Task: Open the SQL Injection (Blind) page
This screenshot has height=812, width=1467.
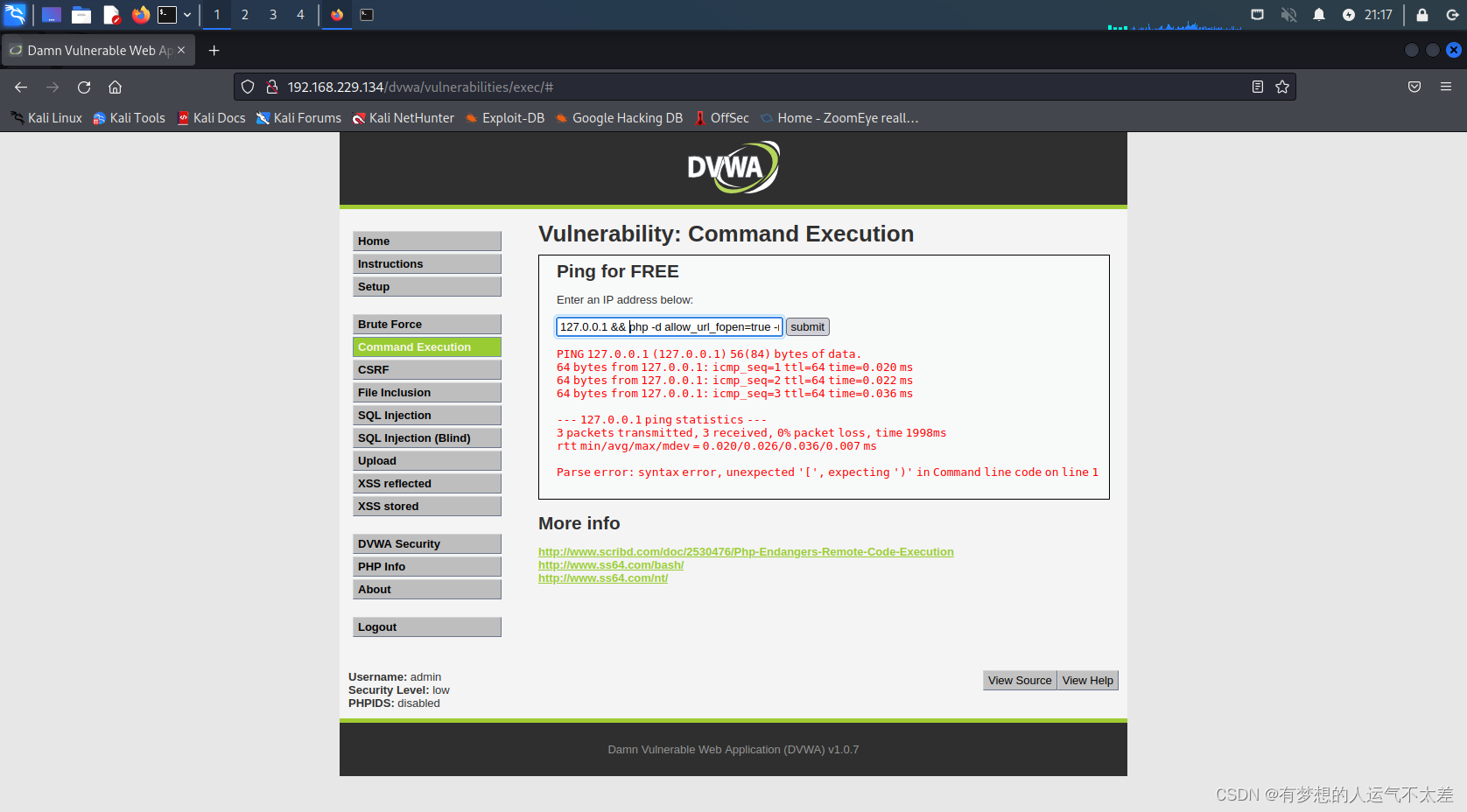Action: click(427, 438)
